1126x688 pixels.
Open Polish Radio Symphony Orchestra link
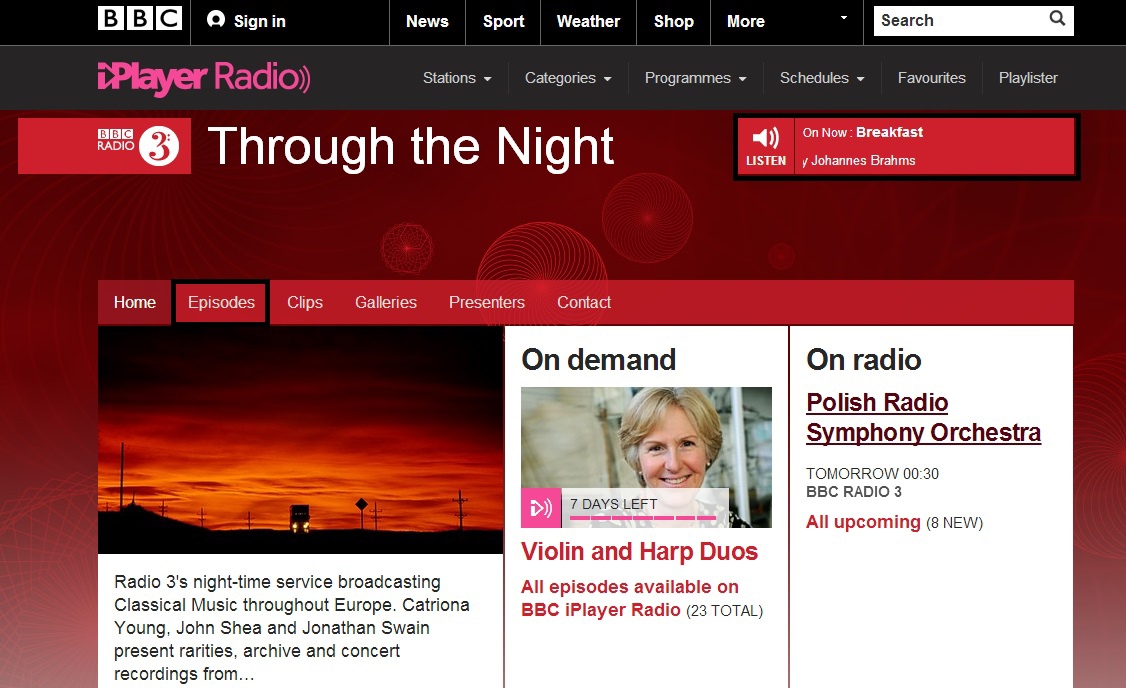(x=923, y=417)
